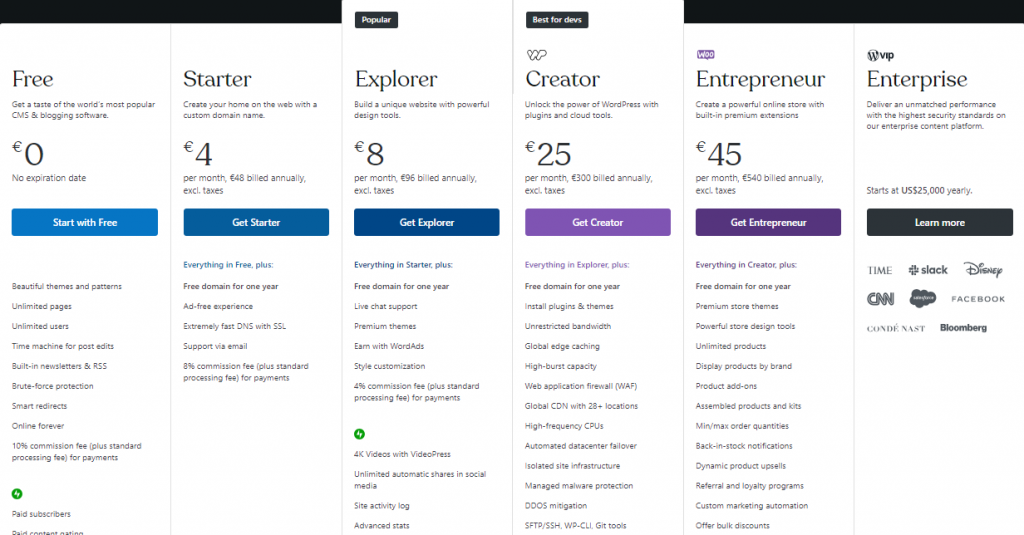Click the WordPress VIP logo above Enterprise

click(x=880, y=56)
